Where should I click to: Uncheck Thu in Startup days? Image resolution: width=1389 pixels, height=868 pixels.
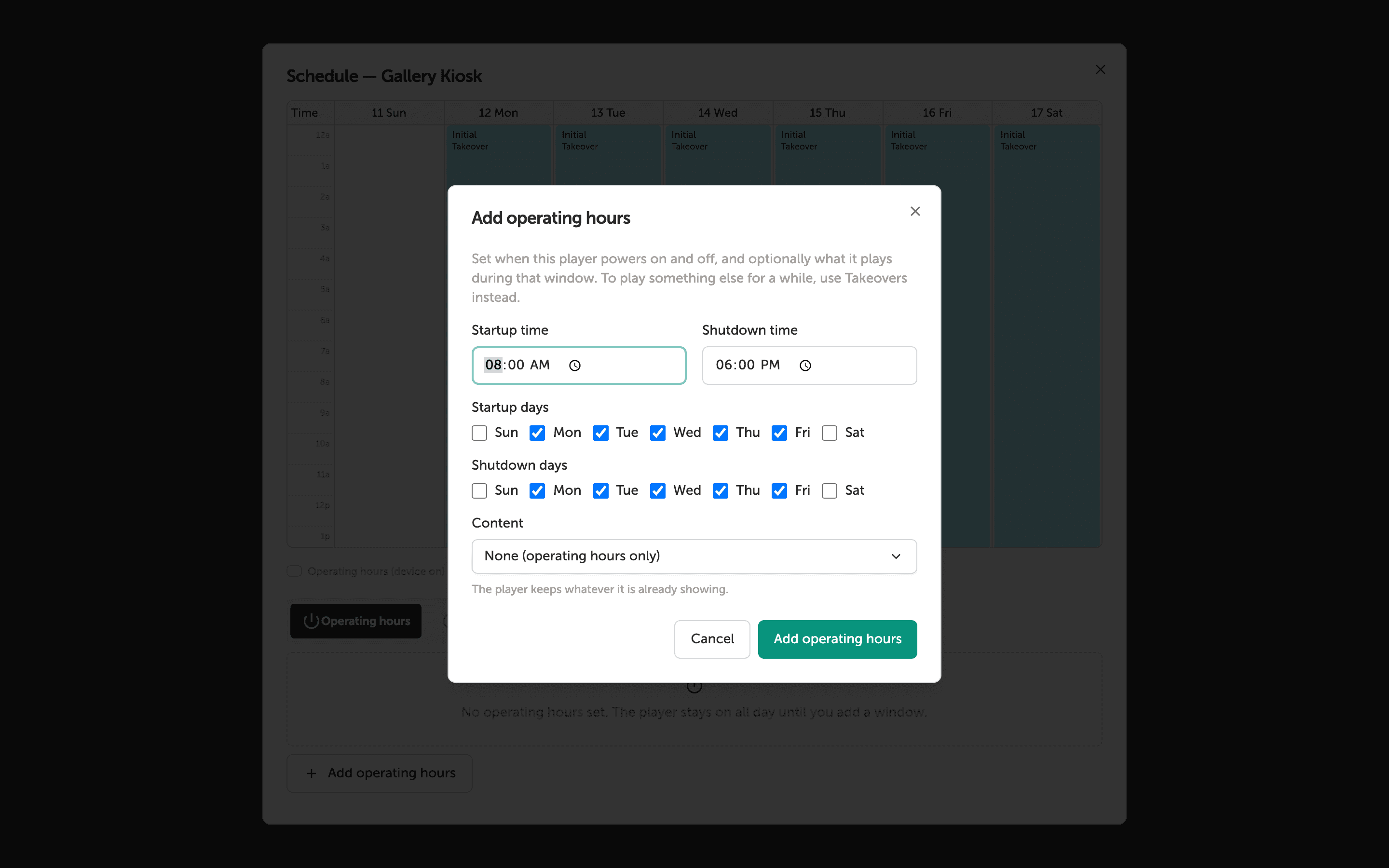[721, 433]
